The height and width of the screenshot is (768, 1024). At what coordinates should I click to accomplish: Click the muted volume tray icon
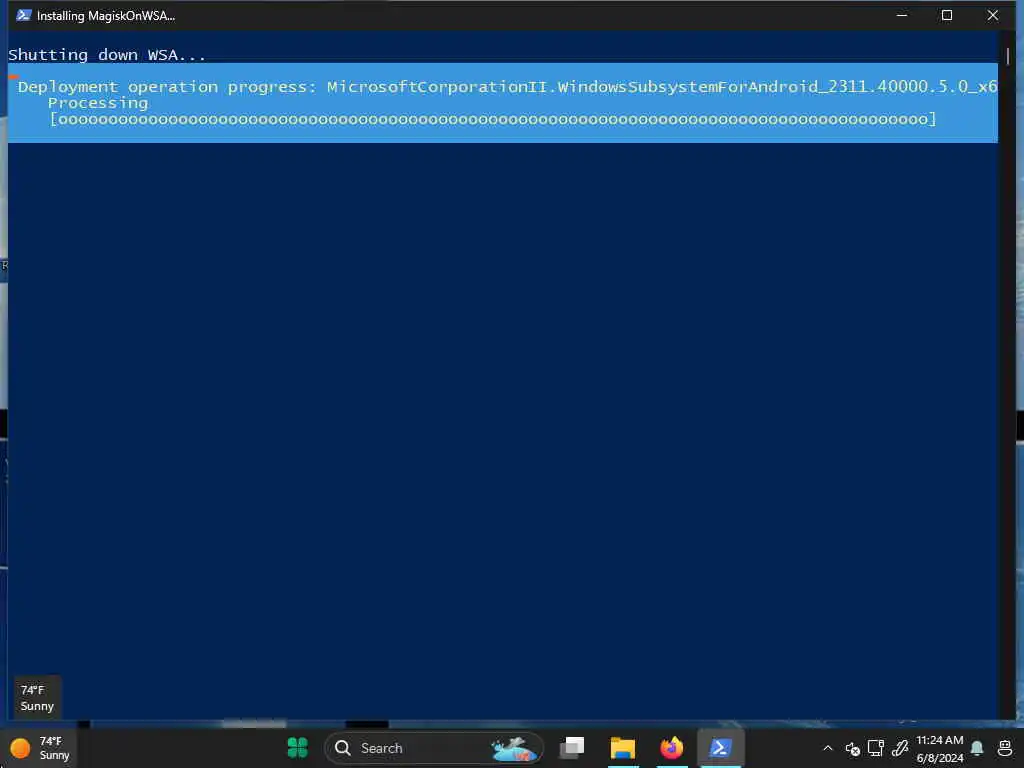(852, 748)
